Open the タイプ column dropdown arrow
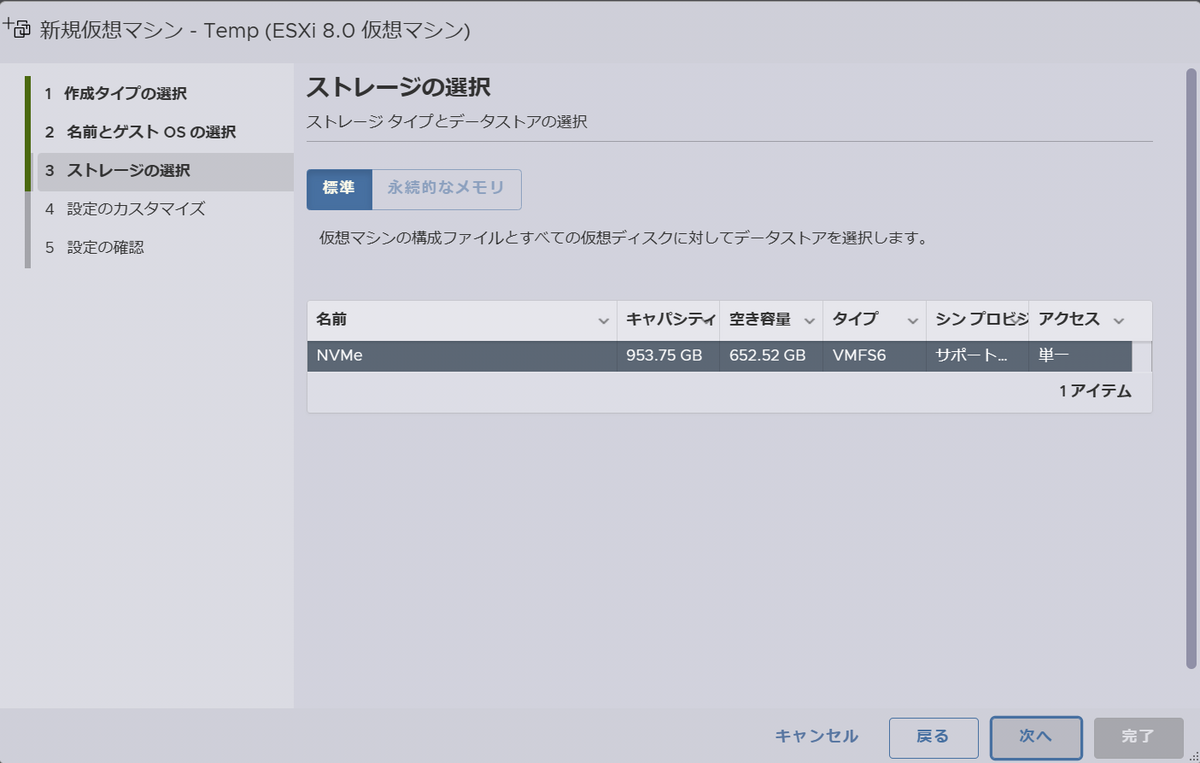 click(x=912, y=321)
